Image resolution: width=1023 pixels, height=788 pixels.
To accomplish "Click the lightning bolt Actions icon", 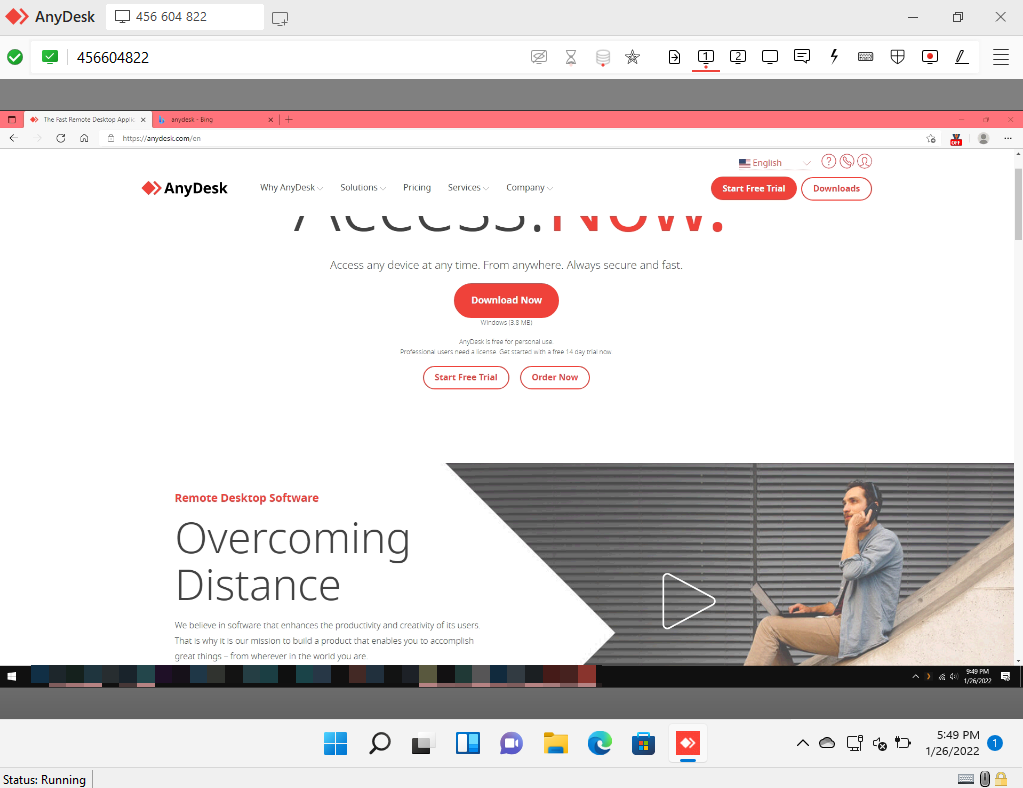I will coord(834,57).
